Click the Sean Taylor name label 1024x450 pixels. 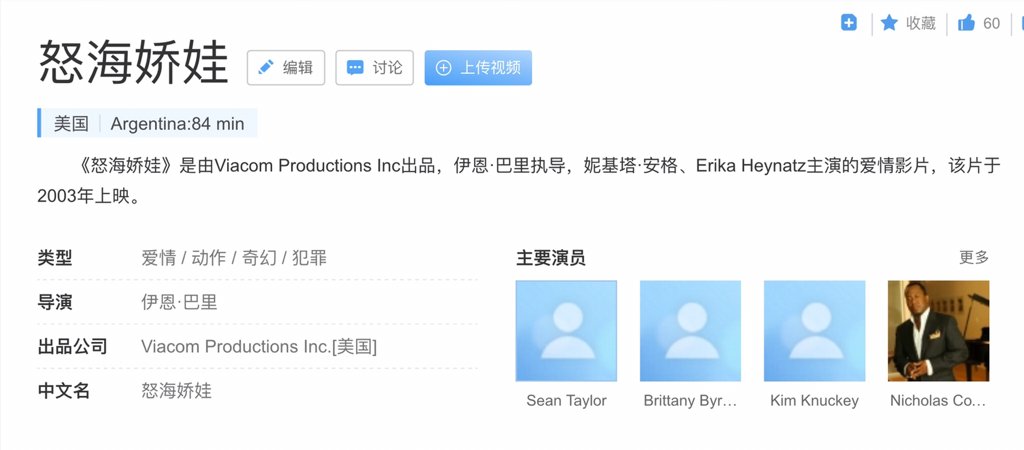pyautogui.click(x=566, y=400)
